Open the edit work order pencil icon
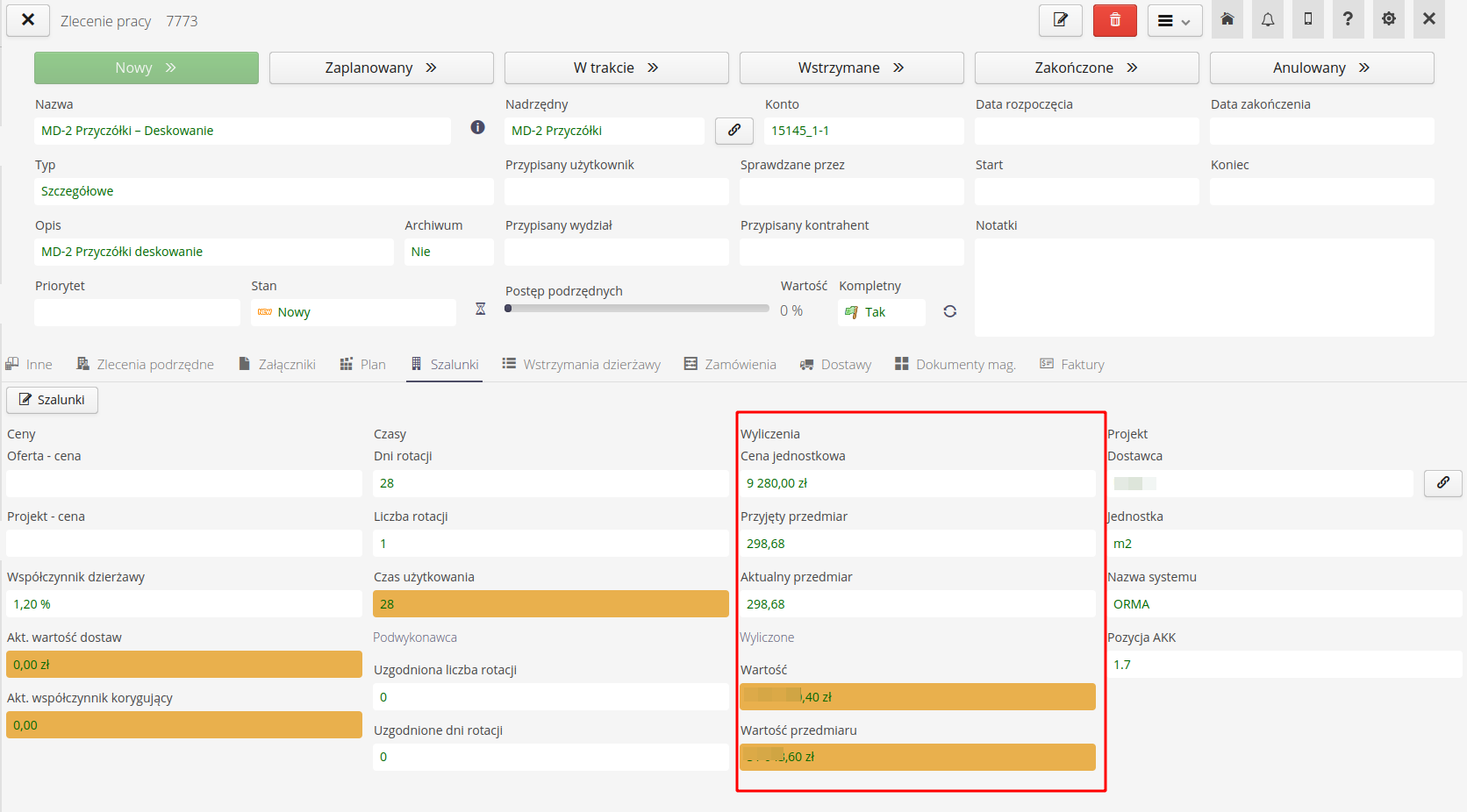The image size is (1467, 812). 1060,20
